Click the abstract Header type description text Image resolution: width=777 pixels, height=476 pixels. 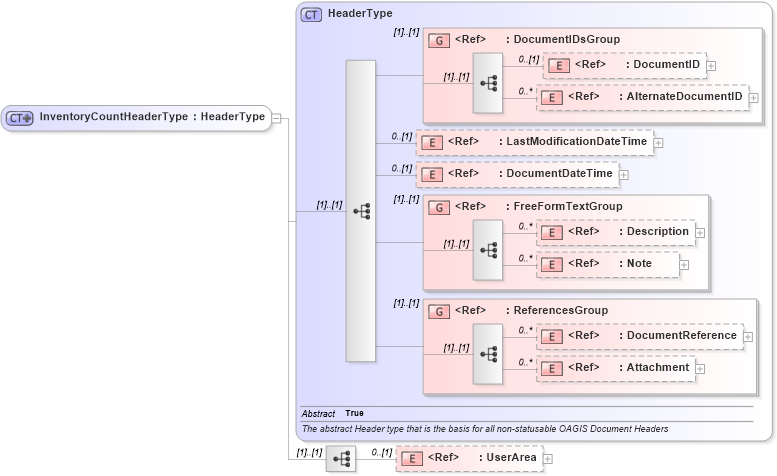coord(485,429)
